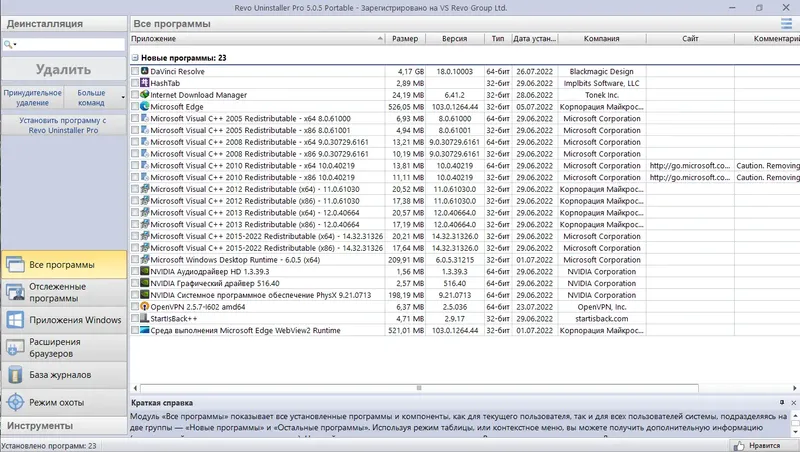Screen dimensions: 800x452
Task: Open Расширения браузеров section
Action: pos(64,347)
